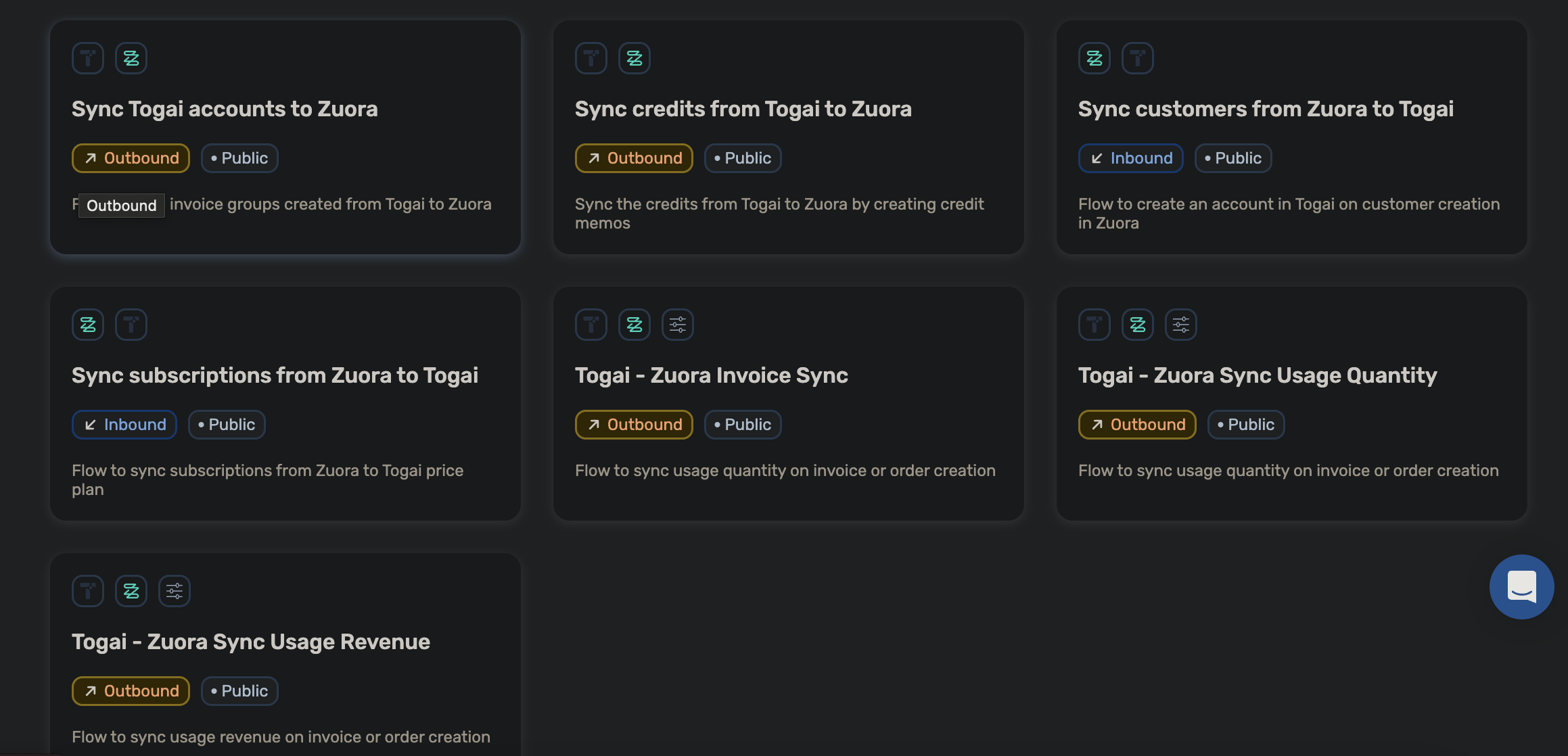Click Togai icon on Sync subscriptions card
This screenshot has width=1568, height=756.
(x=131, y=325)
